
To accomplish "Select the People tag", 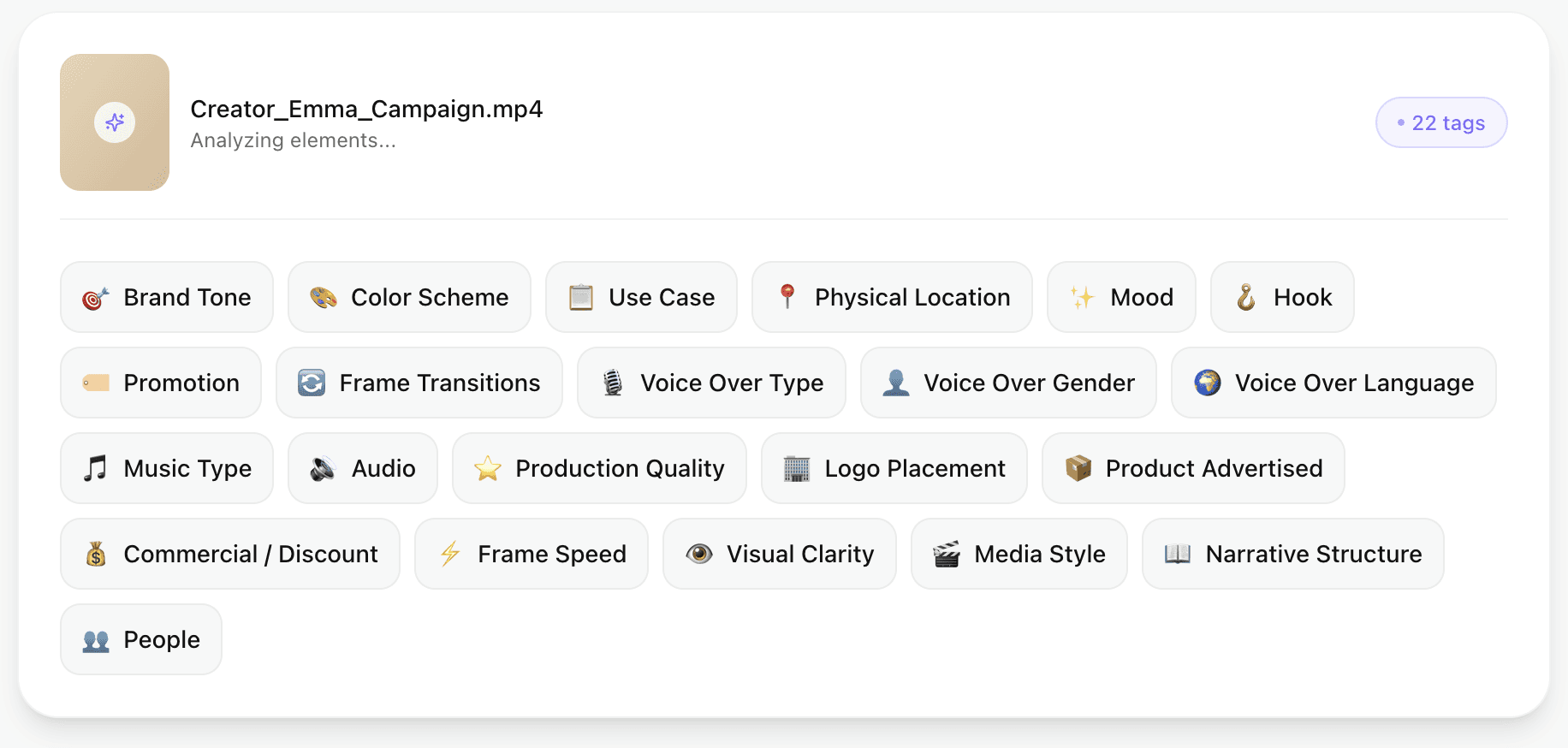I will coord(141,640).
